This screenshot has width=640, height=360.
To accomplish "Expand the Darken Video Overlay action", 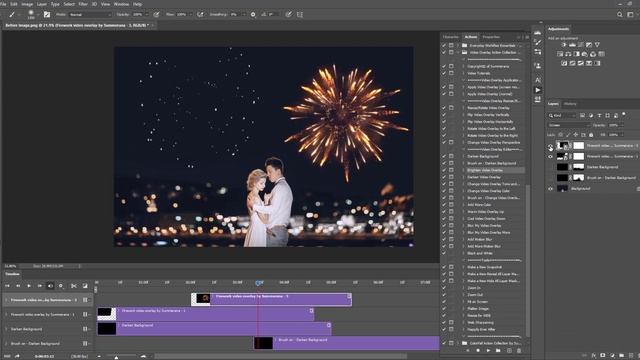I will pos(464,177).
